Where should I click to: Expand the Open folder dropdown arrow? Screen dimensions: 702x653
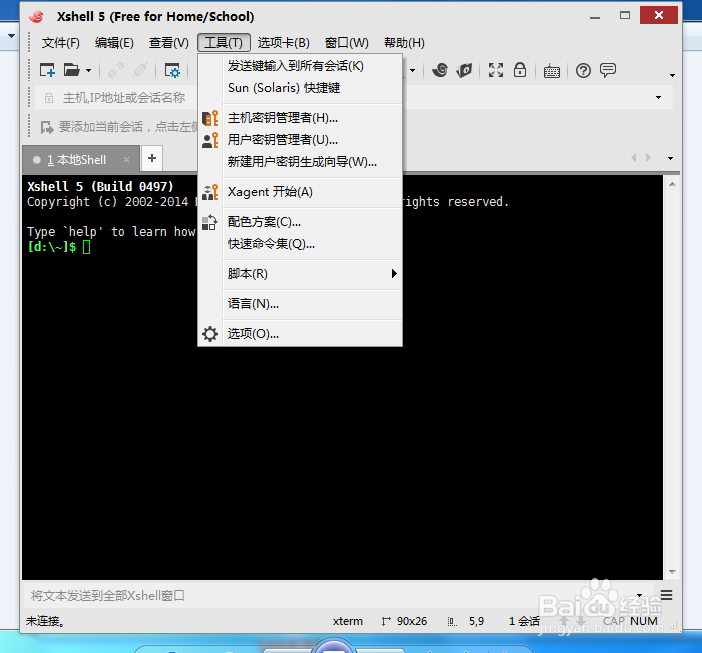88,71
